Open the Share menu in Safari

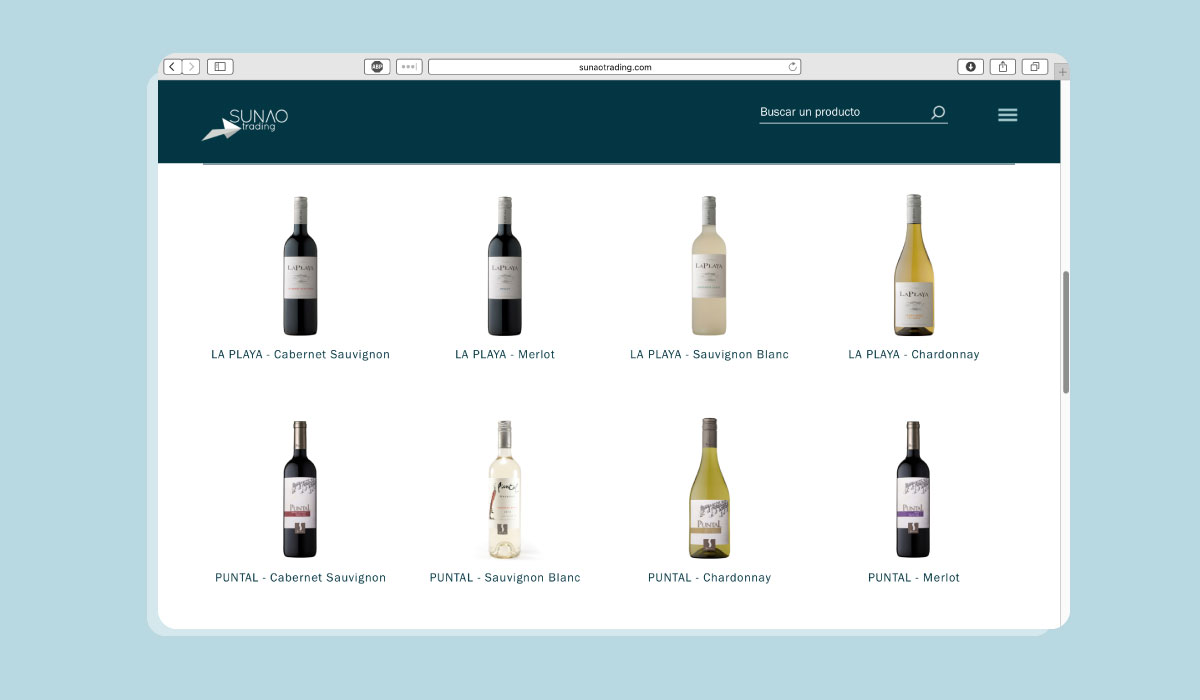click(x=1003, y=67)
